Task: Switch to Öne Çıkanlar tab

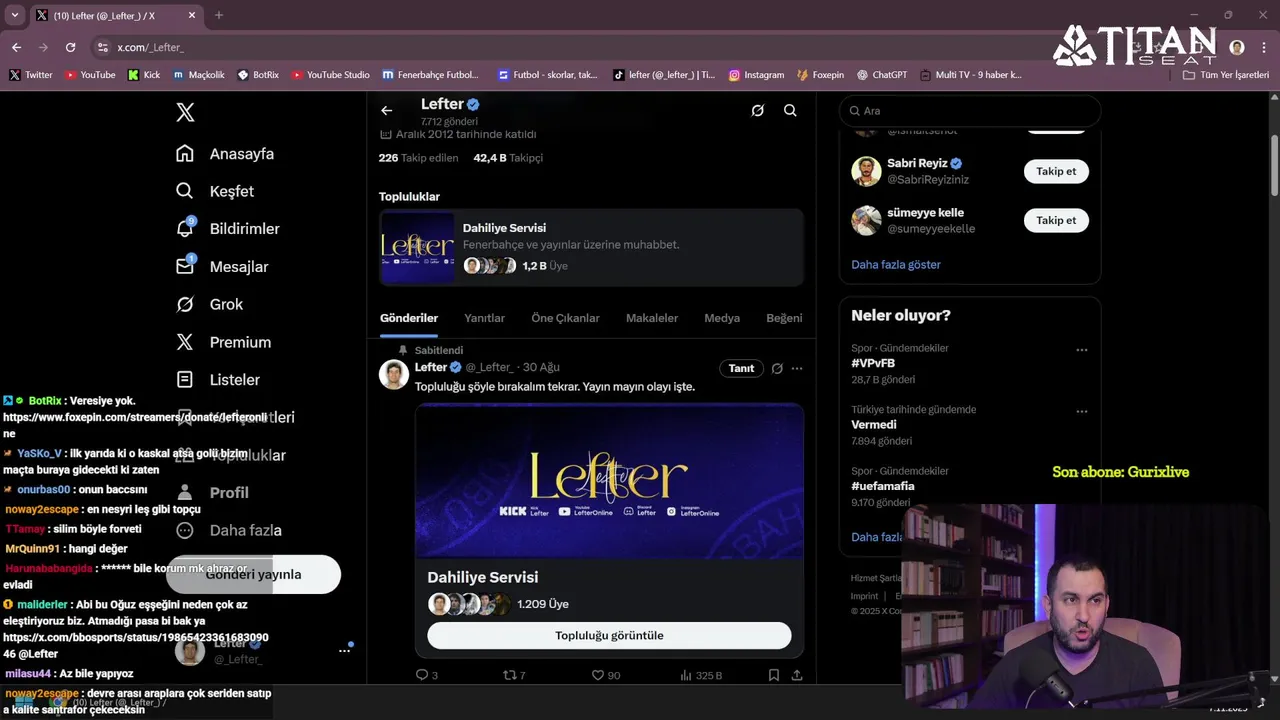Action: point(565,318)
